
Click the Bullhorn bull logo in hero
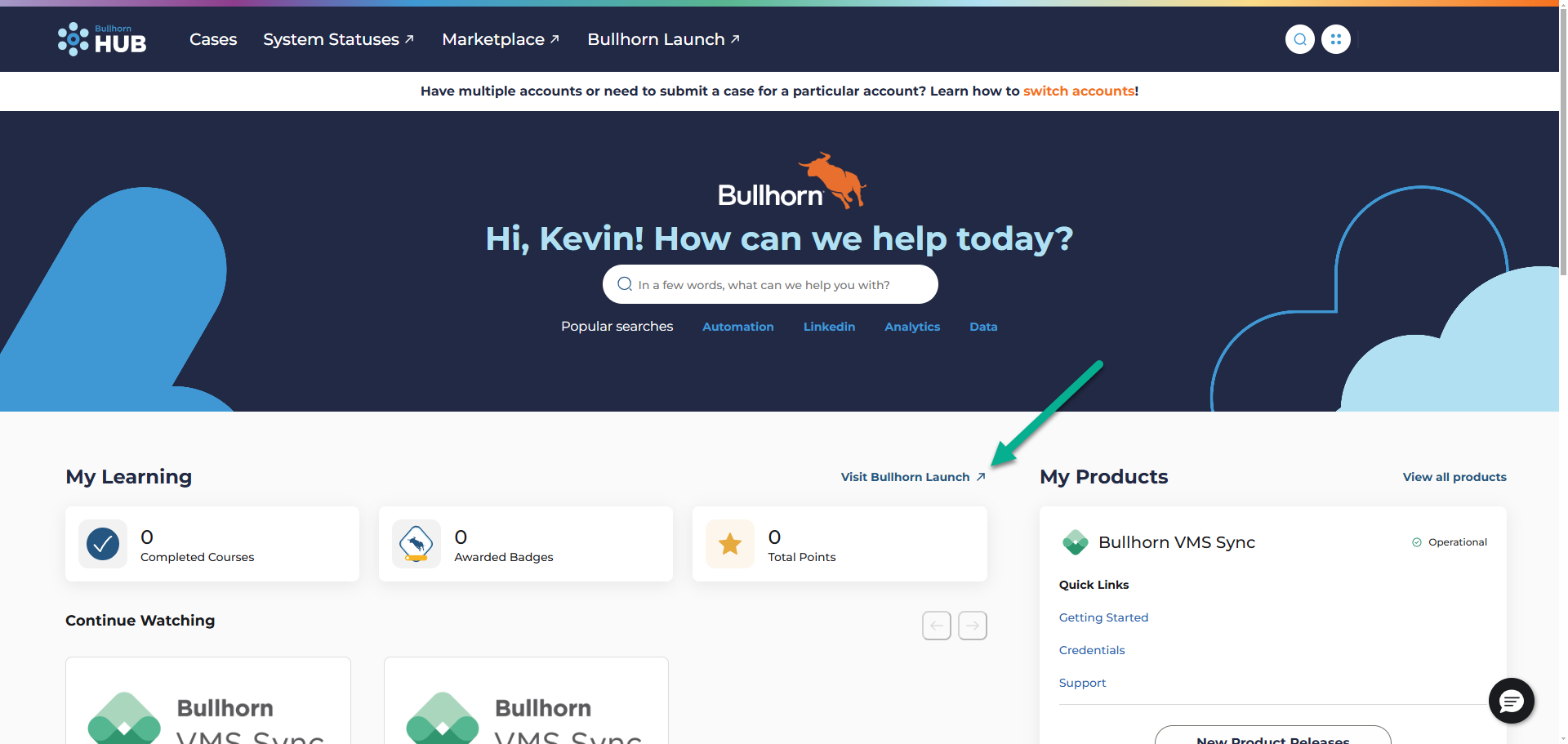(x=791, y=181)
